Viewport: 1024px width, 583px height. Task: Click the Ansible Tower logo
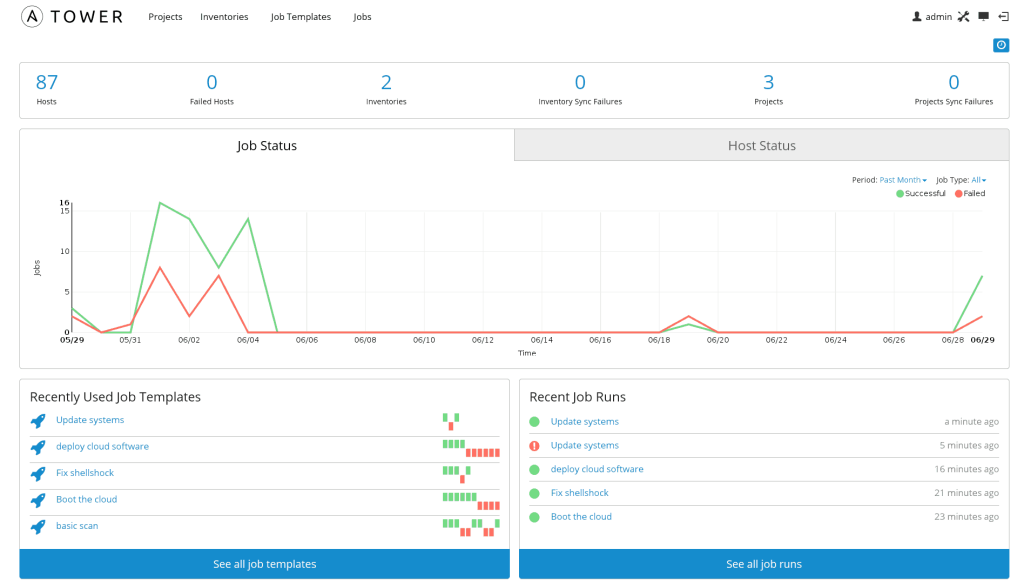click(x=72, y=17)
